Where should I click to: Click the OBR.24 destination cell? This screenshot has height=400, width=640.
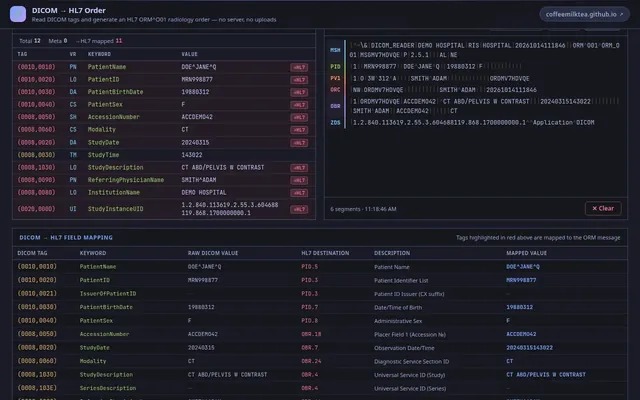[x=311, y=361]
